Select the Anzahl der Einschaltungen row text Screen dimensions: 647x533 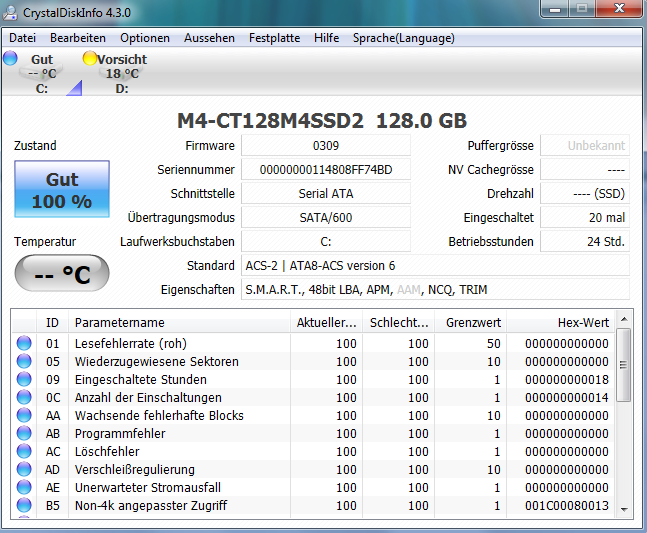[x=148, y=397]
